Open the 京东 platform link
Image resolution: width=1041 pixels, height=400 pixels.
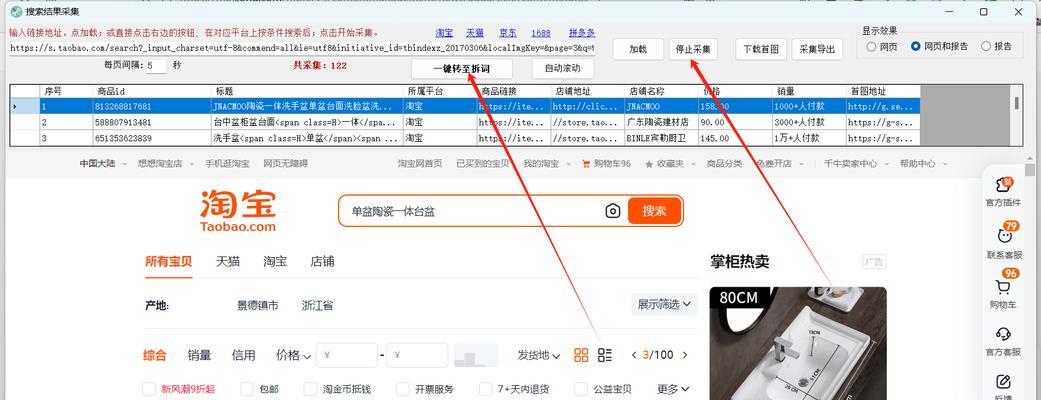[x=508, y=33]
